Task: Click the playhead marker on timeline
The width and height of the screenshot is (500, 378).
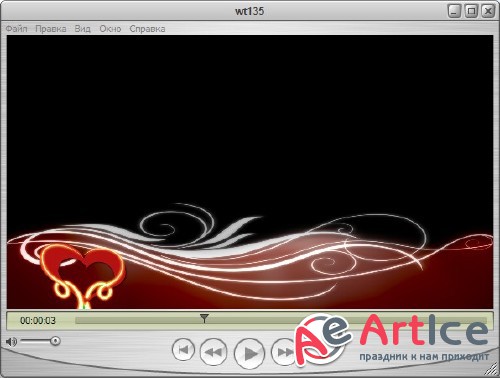Action: tap(204, 318)
